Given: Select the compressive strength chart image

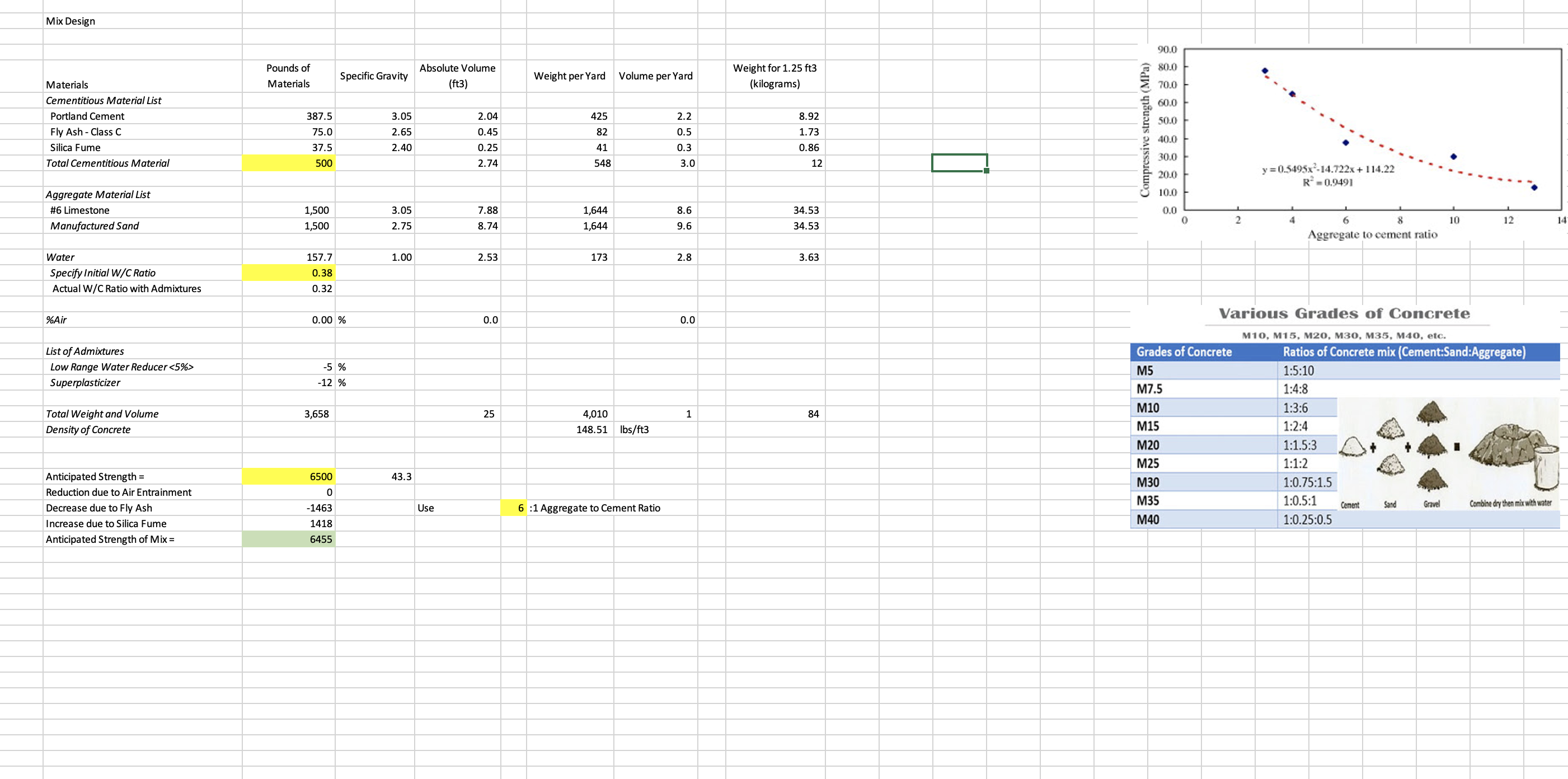Looking at the screenshot, I should pos(1351,143).
